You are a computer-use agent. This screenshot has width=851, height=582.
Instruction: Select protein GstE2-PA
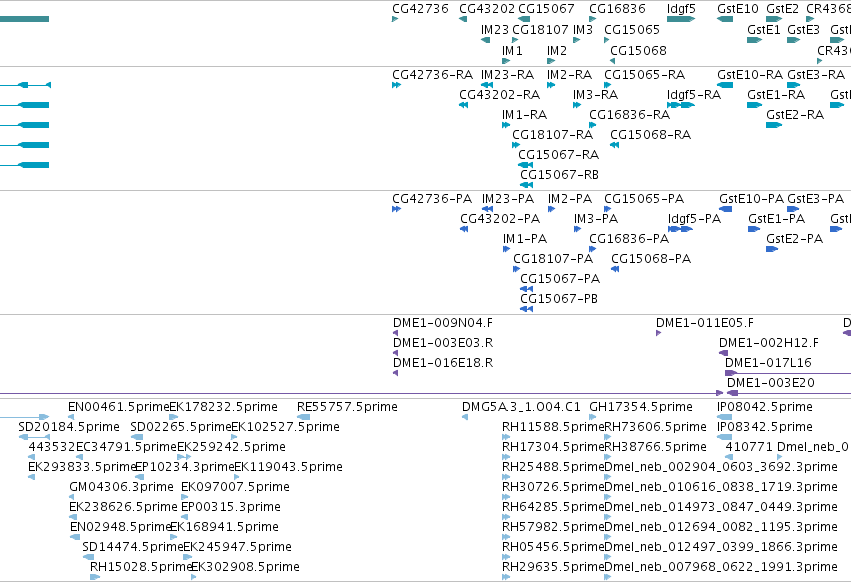point(795,239)
